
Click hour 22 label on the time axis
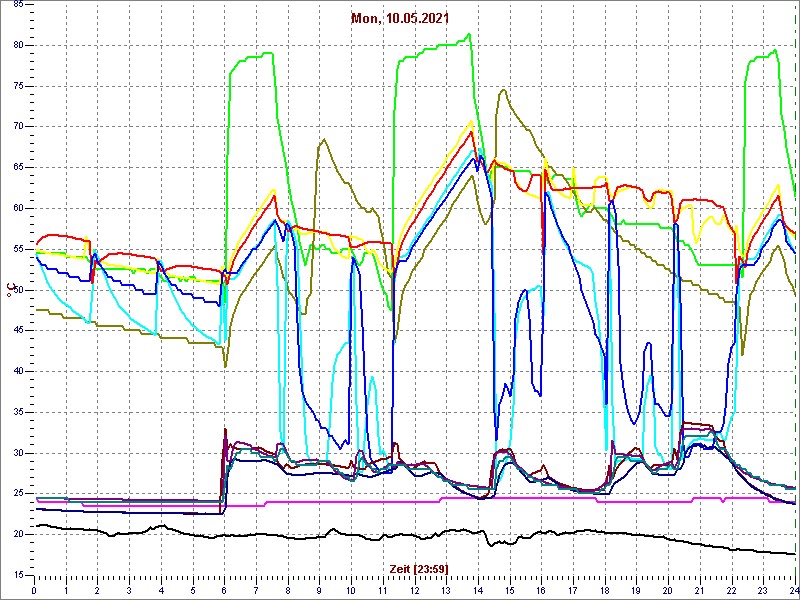[732, 590]
